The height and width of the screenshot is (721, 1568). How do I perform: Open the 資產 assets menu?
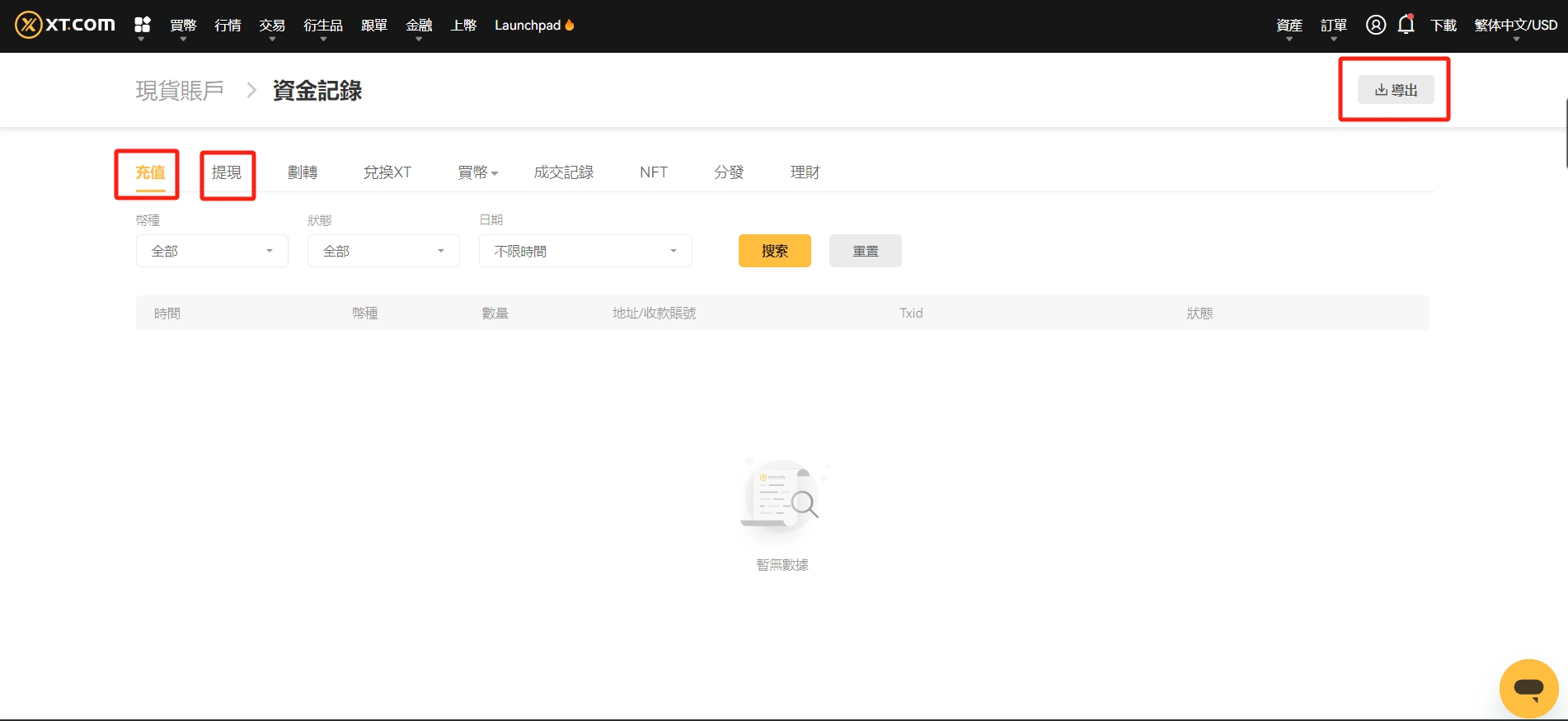coord(1289,26)
